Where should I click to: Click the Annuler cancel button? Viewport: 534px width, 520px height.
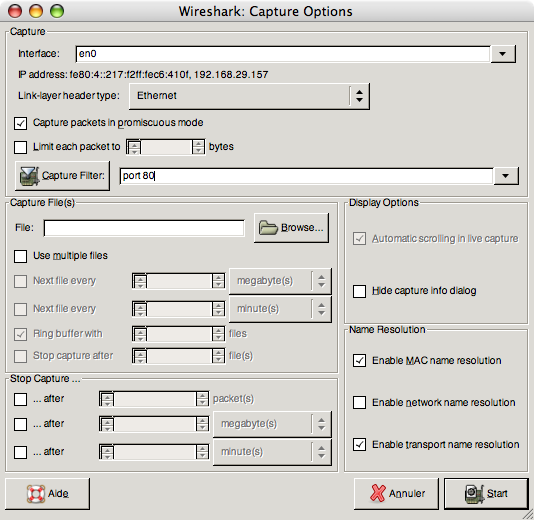pos(396,494)
